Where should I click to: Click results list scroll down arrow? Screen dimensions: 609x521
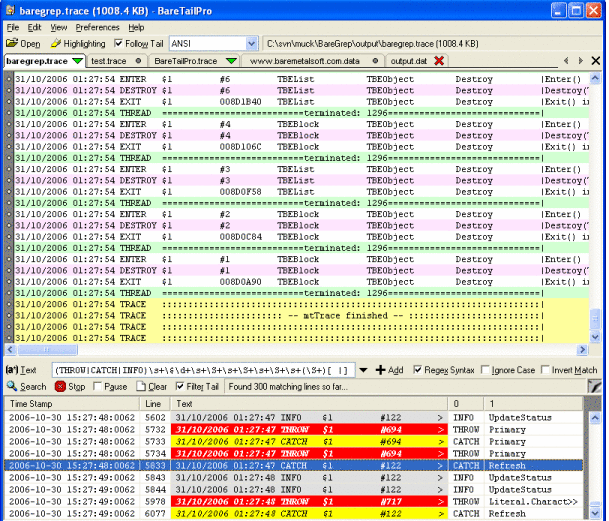595,514
